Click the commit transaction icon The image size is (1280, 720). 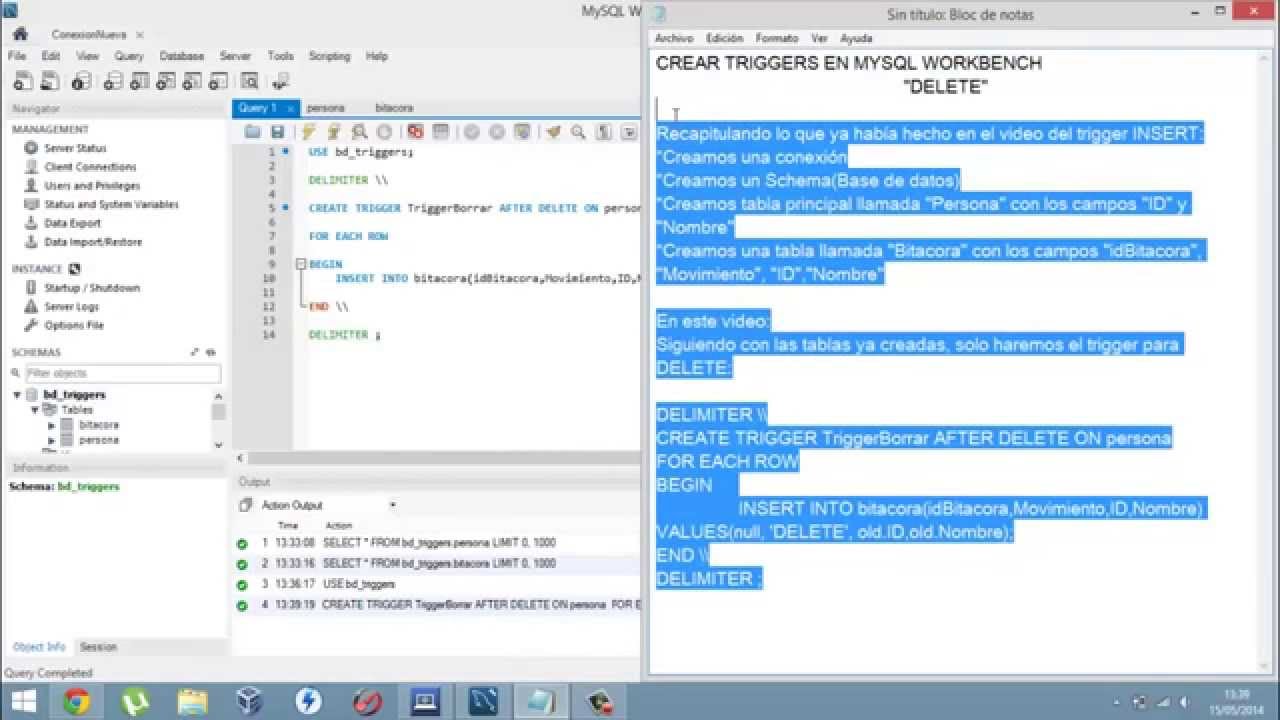click(471, 132)
